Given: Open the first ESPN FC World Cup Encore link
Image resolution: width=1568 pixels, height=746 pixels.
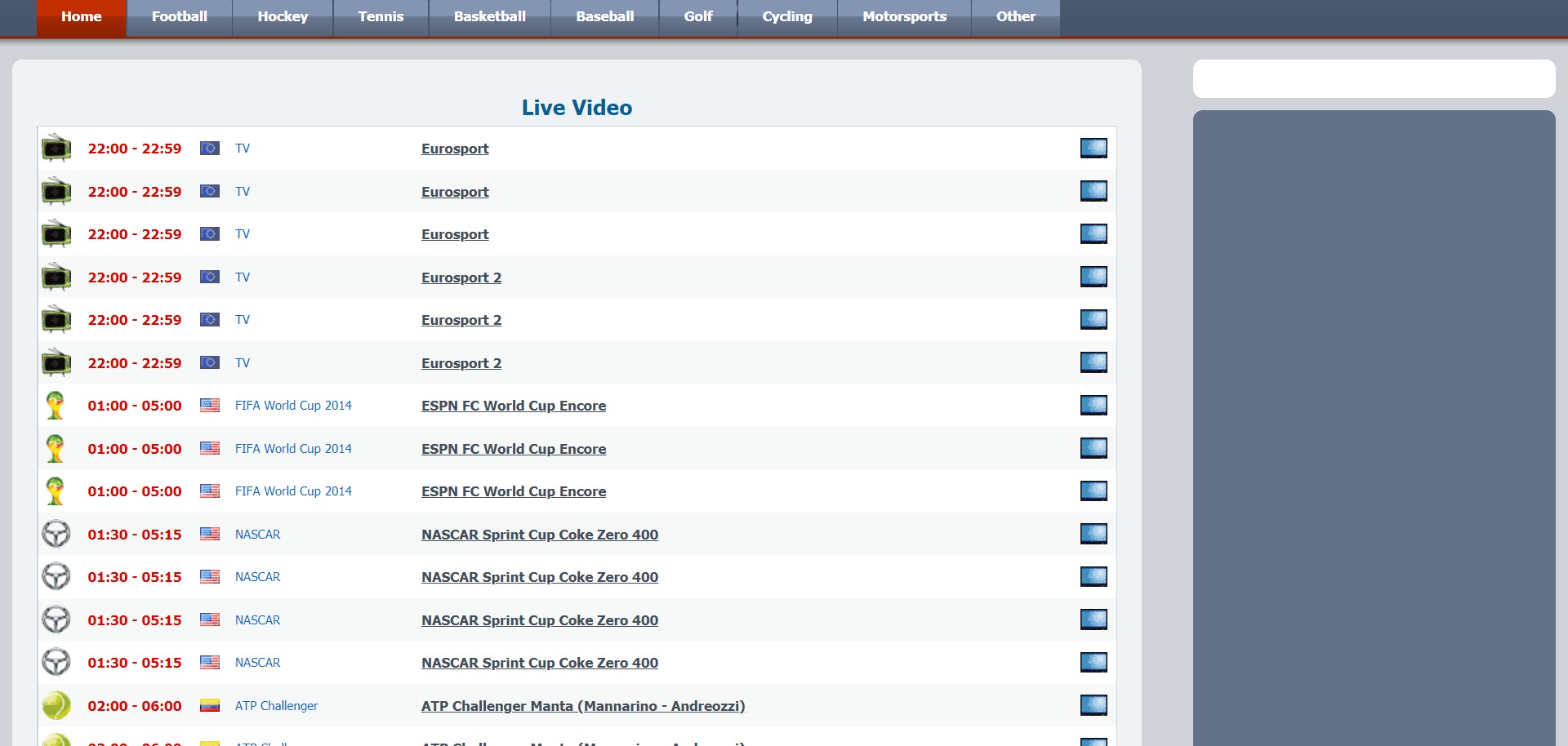Looking at the screenshot, I should [x=514, y=406].
